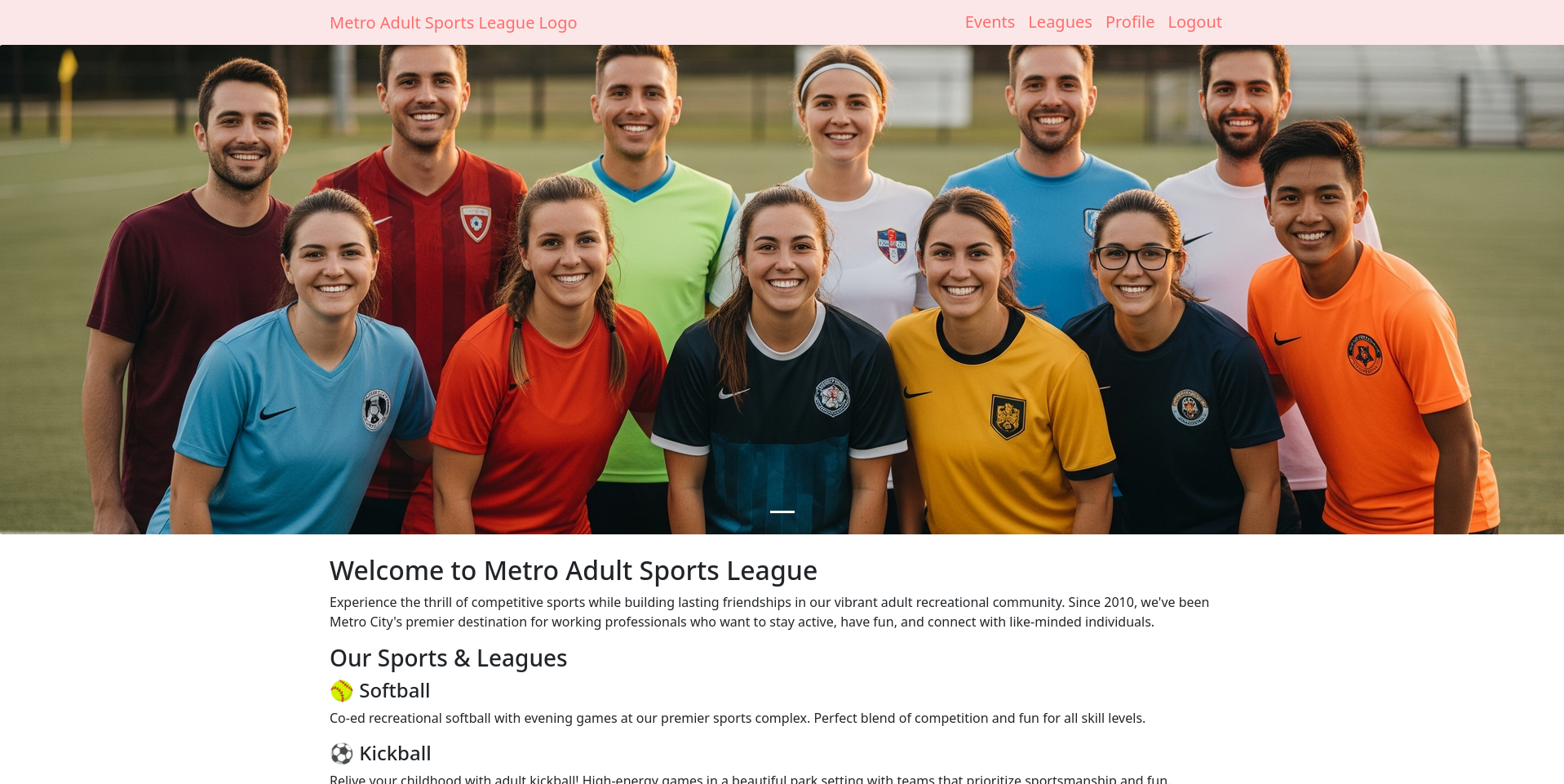Screen dimensions: 1564x784
Task: Click the softball emoji icon
Action: point(341,691)
